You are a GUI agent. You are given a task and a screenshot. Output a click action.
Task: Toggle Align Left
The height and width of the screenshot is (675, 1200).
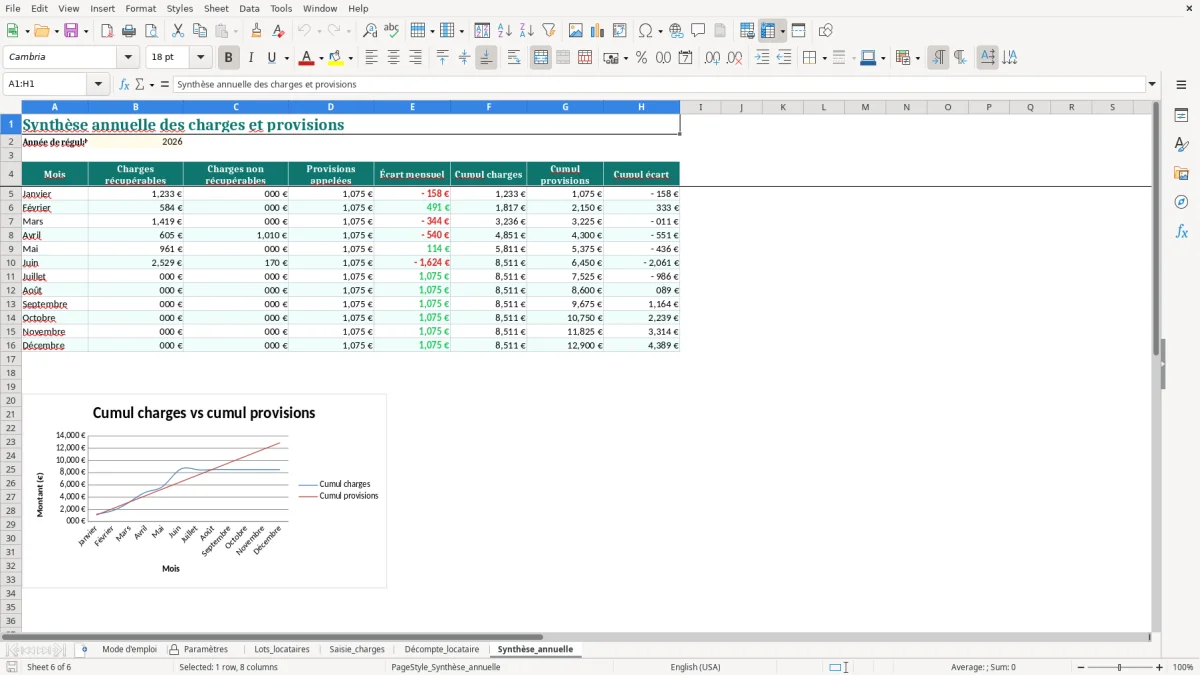click(371, 58)
